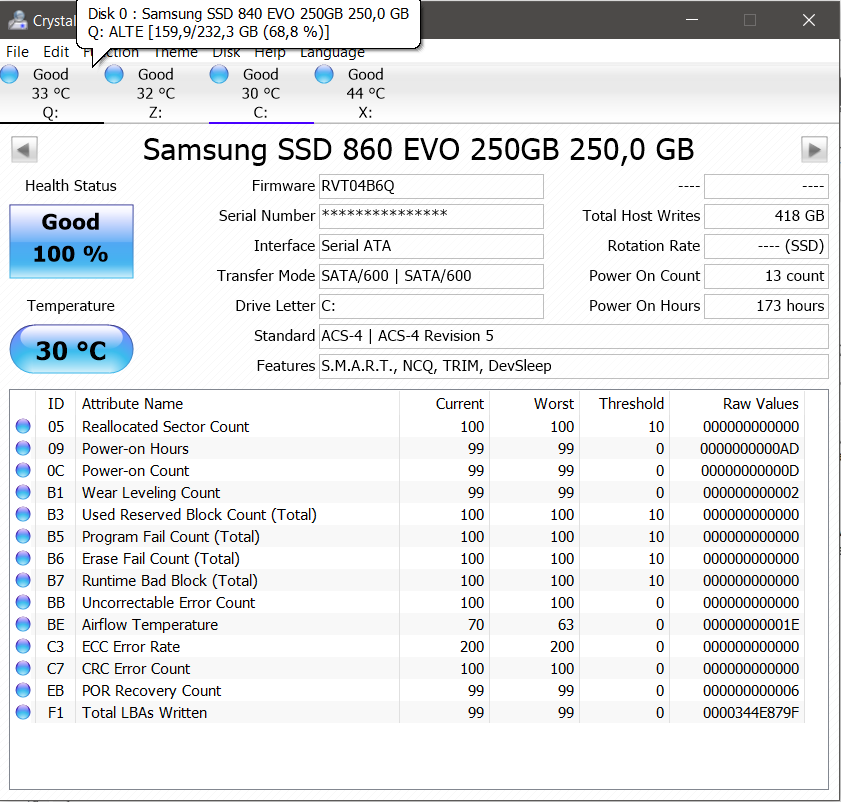841x802 pixels.
Task: Click the 30 °C temperature button
Action: (x=71, y=349)
